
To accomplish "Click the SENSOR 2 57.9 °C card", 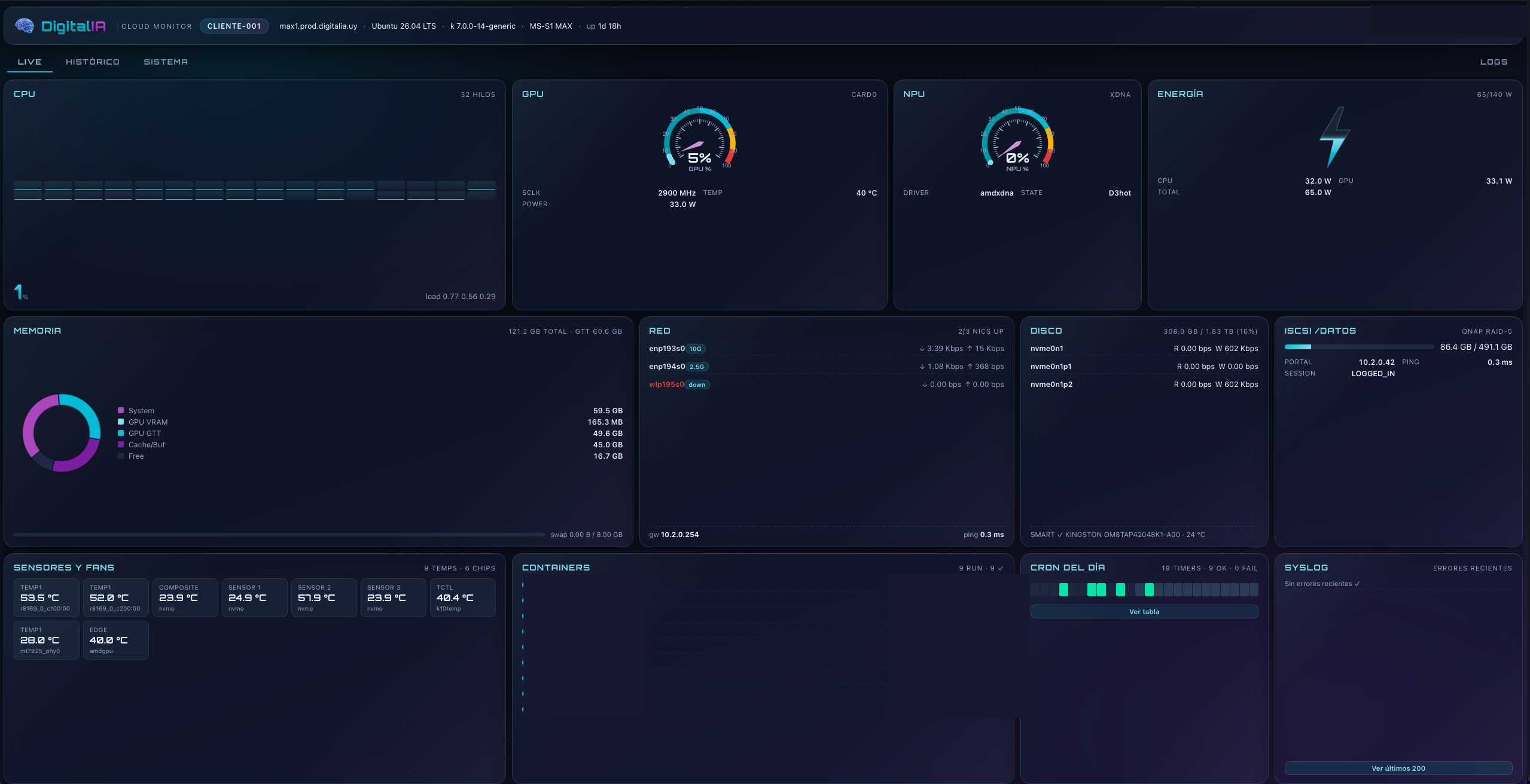I will [324, 597].
